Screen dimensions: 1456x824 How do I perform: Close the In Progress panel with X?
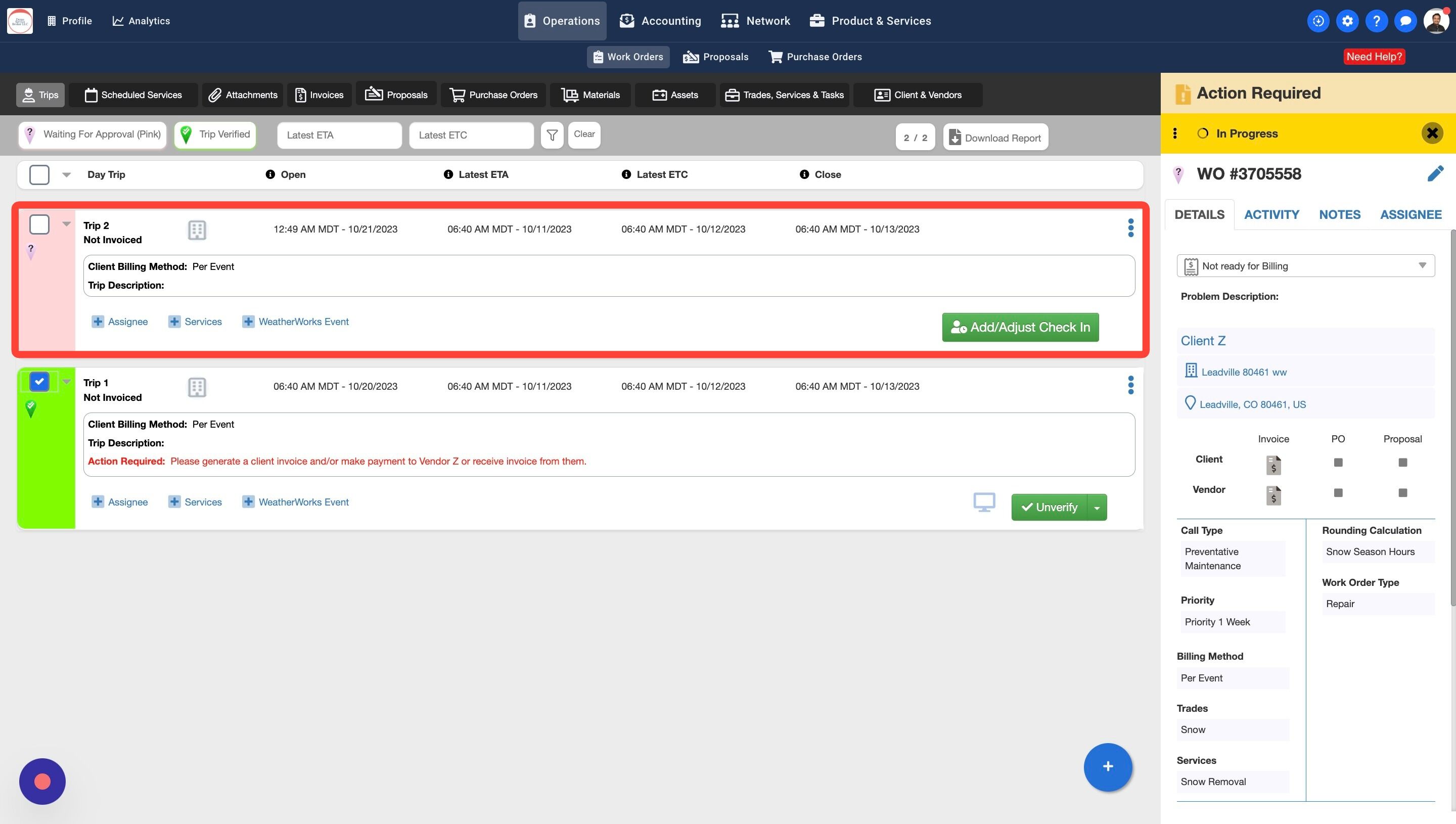(x=1432, y=133)
